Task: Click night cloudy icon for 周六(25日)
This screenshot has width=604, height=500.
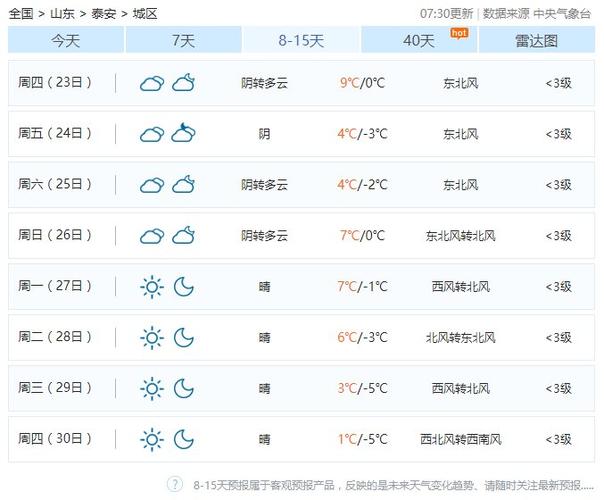Action: click(183, 184)
